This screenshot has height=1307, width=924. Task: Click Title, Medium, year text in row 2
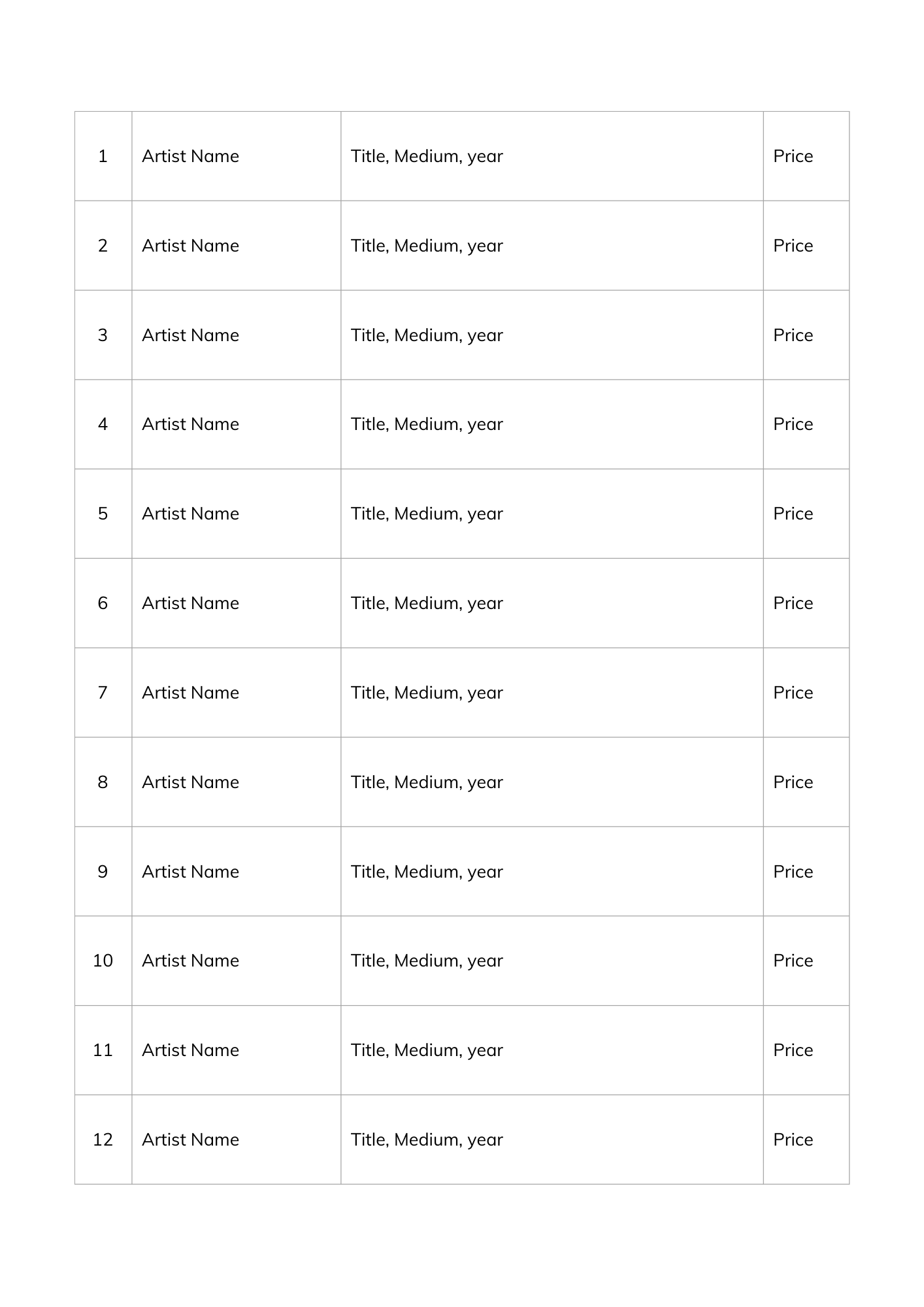[427, 246]
